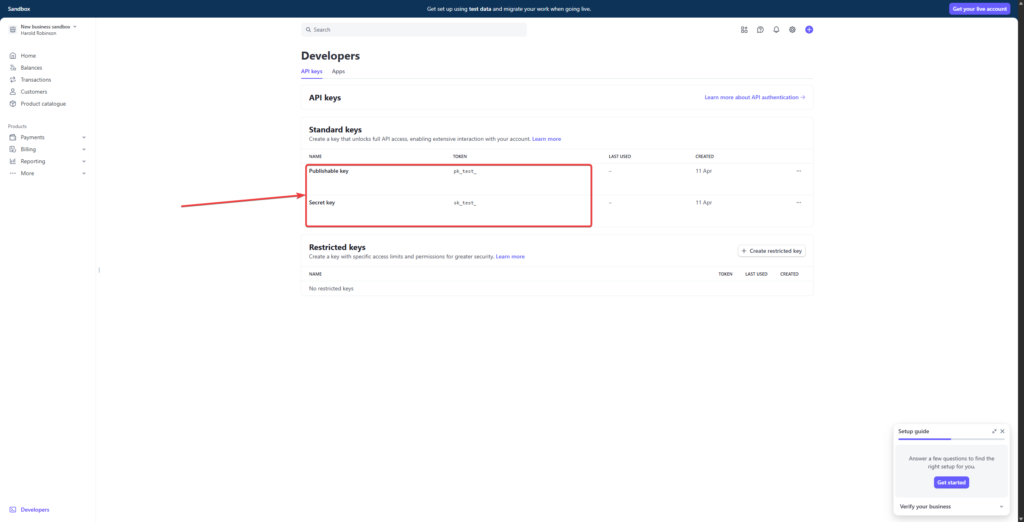Image resolution: width=1024 pixels, height=522 pixels.
Task: Click the help question mark icon
Action: 760,30
